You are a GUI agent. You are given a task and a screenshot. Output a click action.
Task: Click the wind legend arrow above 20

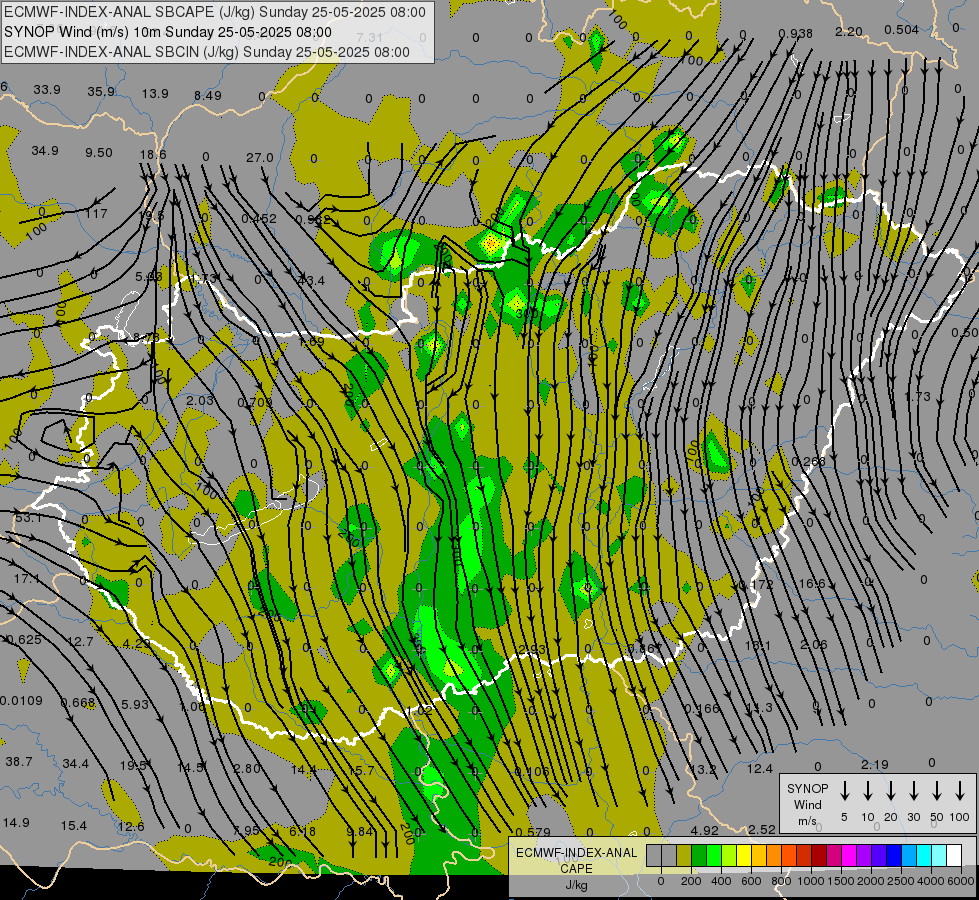[891, 791]
